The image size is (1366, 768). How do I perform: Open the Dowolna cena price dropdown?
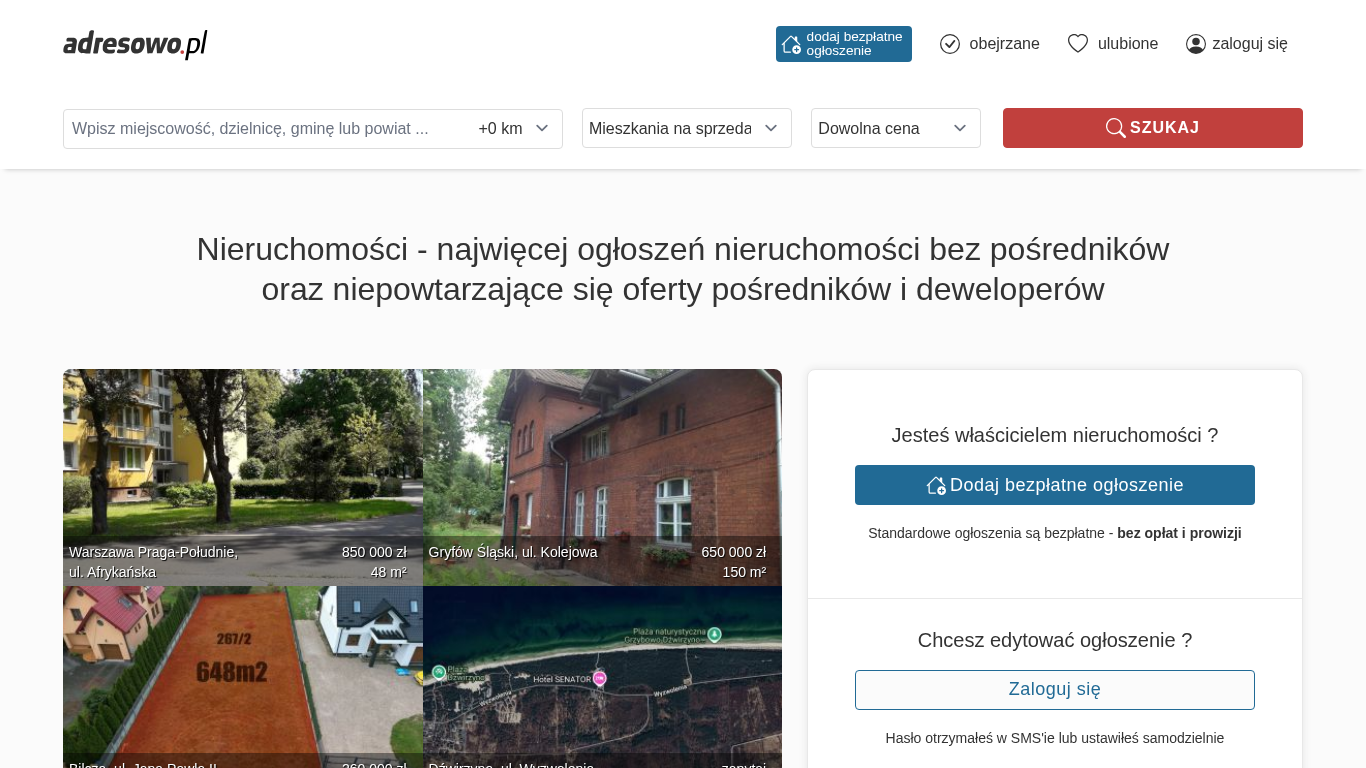pyautogui.click(x=895, y=128)
